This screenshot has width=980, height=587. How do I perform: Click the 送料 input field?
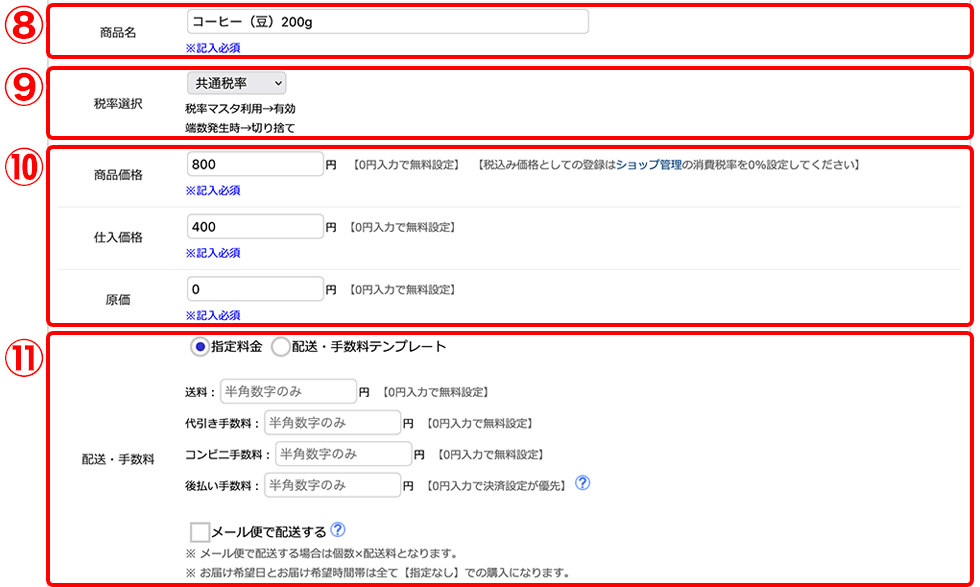(288, 392)
